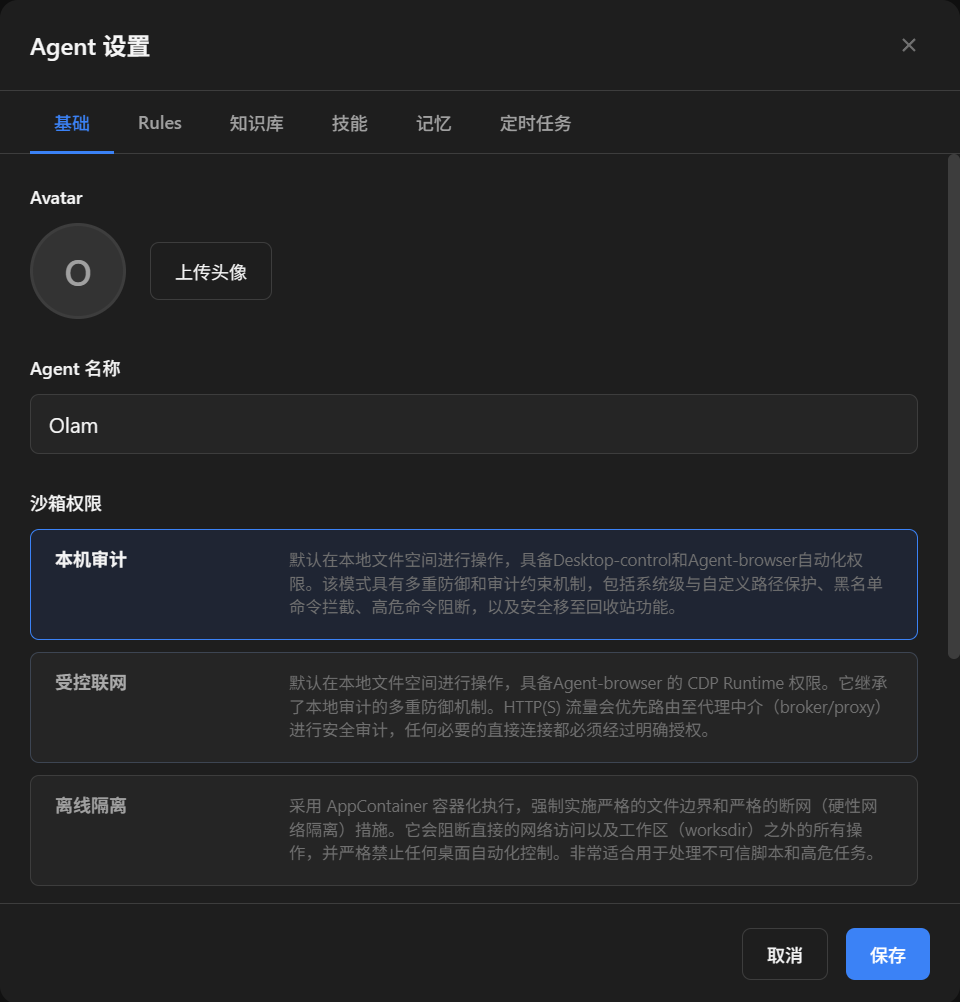Viewport: 960px width, 1002px height.
Task: Click the Avatar section label
Action: (56, 198)
